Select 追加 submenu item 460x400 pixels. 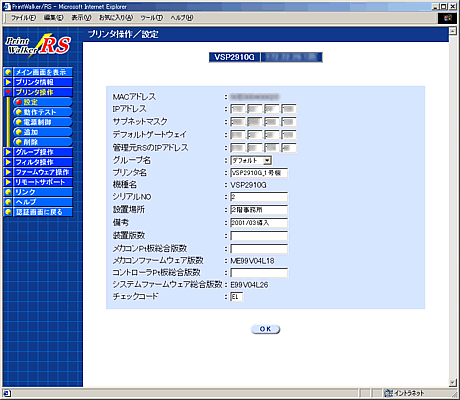(43, 132)
